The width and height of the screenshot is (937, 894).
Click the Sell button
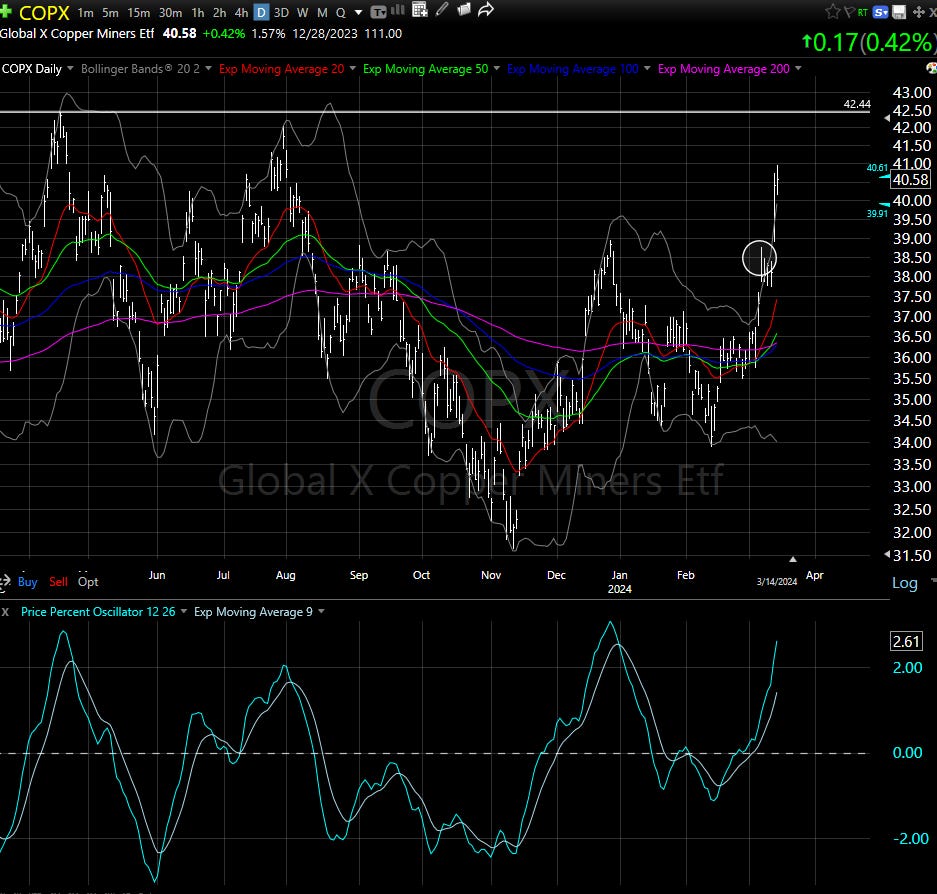58,581
